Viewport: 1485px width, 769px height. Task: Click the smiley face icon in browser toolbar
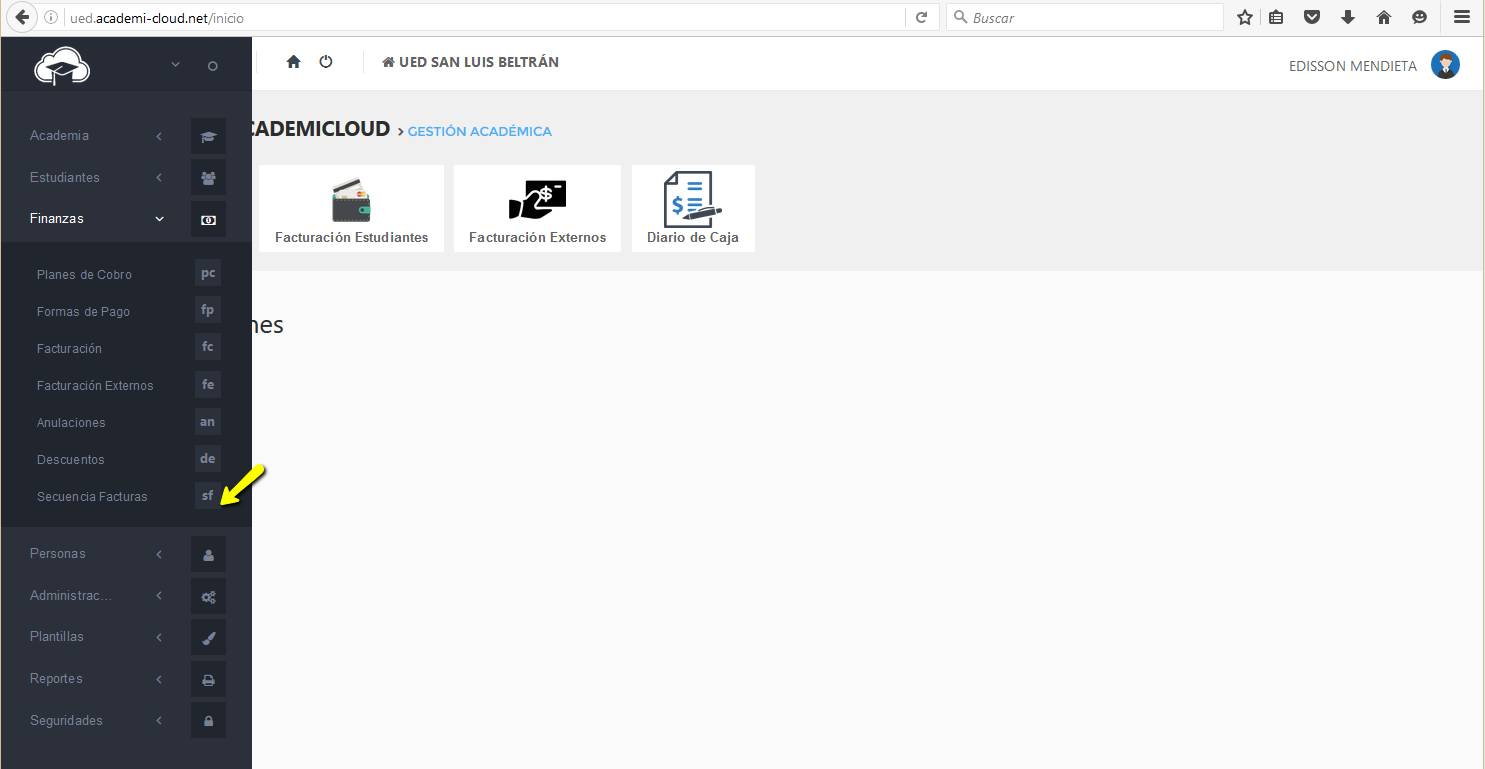coord(1419,17)
